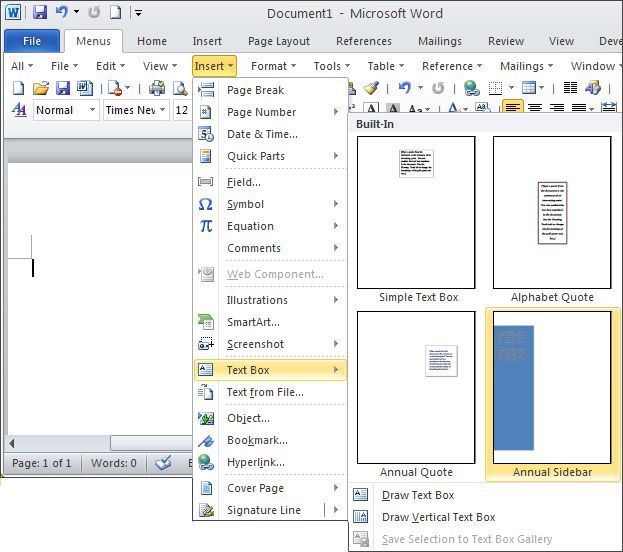This screenshot has height=552, width=623.
Task: Click the proofing check icon in the status bar
Action: 163,462
